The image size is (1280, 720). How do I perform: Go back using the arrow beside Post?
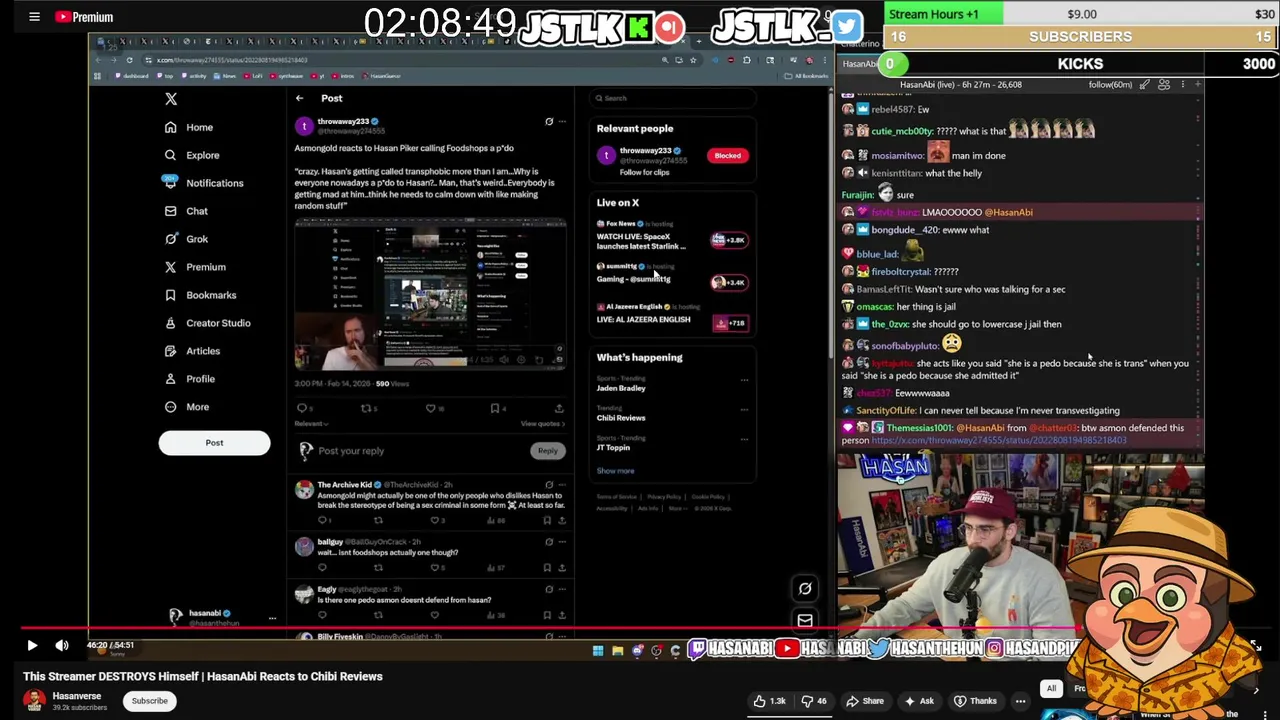pos(299,98)
